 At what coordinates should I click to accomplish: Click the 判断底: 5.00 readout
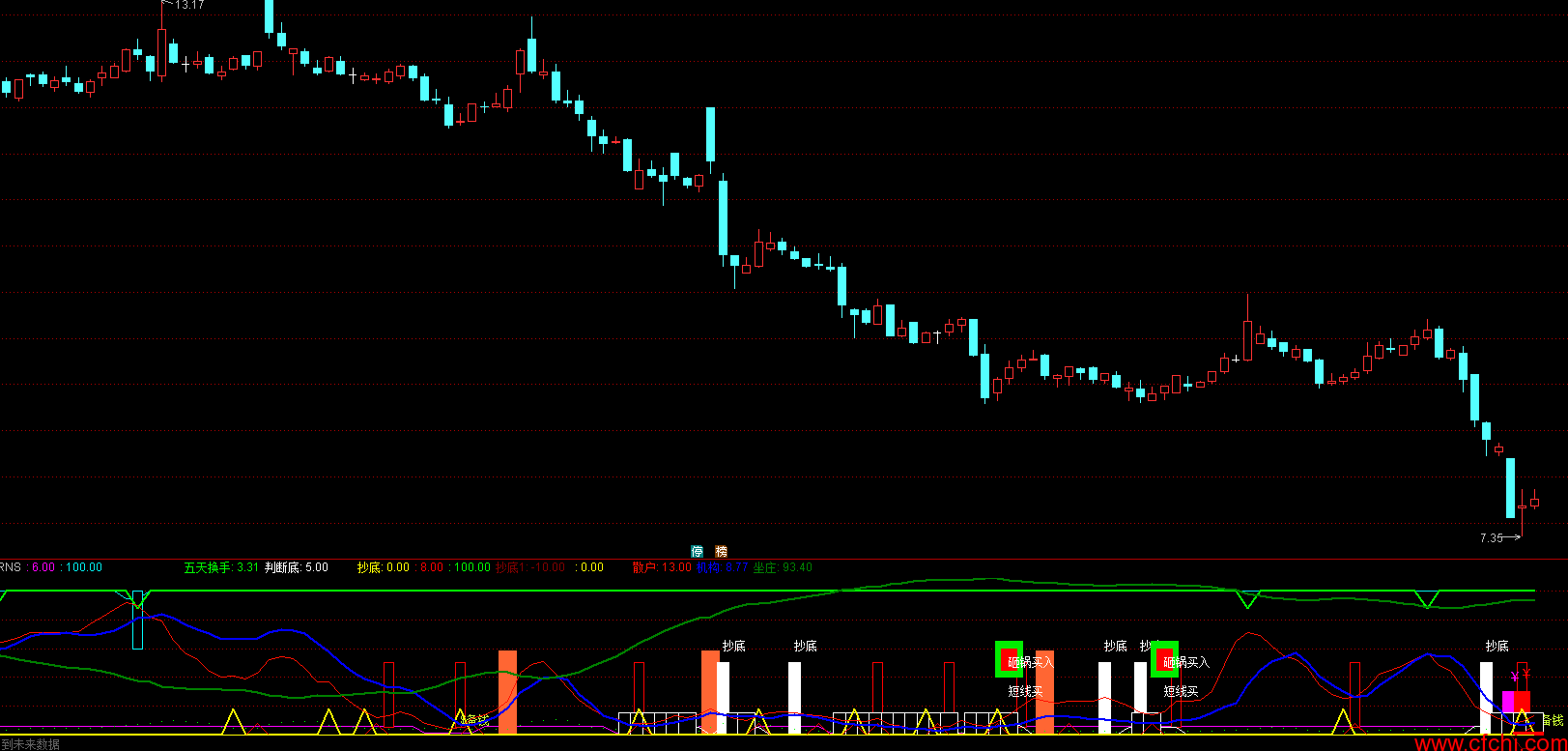[x=297, y=567]
